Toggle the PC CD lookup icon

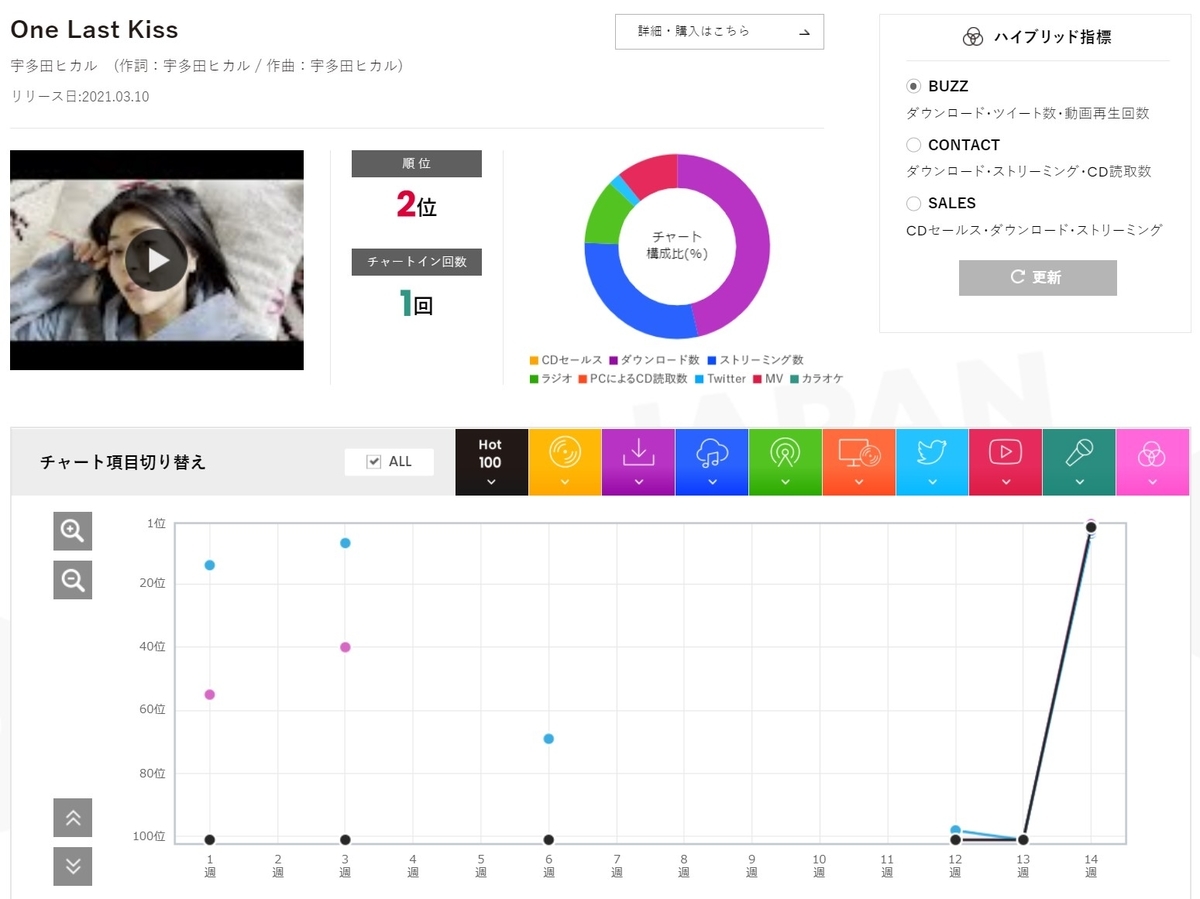click(859, 462)
